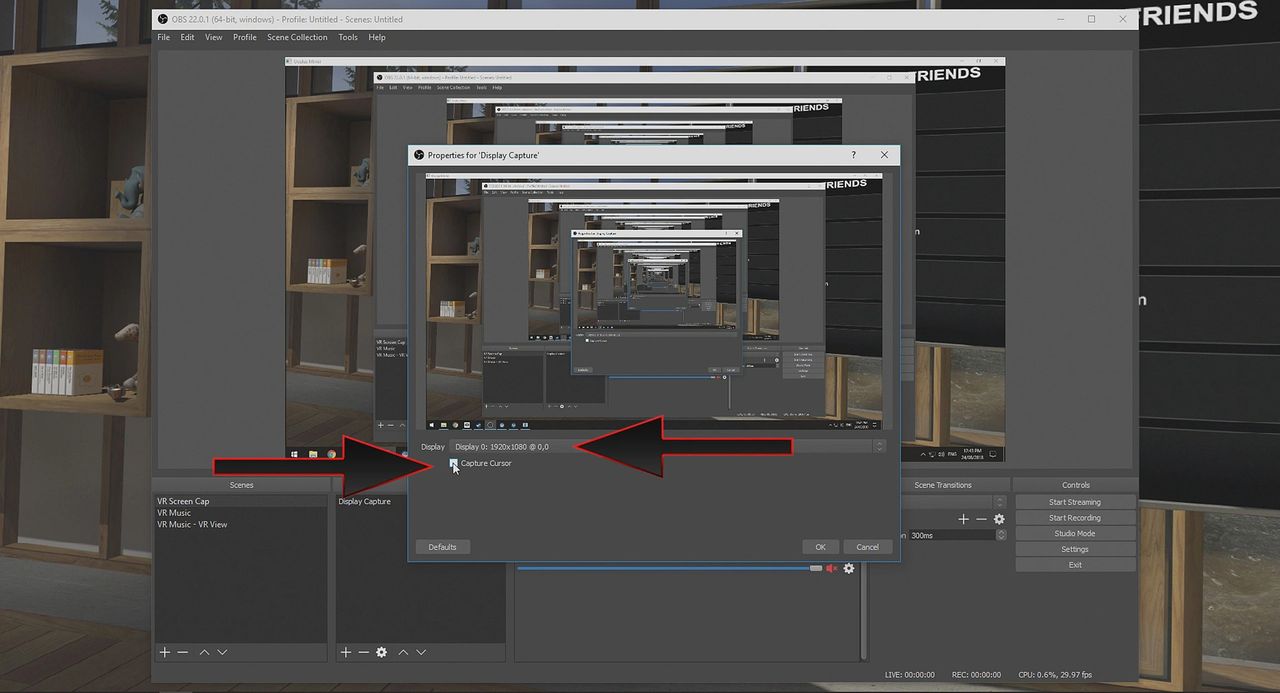
Task: Select the VR Music scene
Action: pos(174,513)
